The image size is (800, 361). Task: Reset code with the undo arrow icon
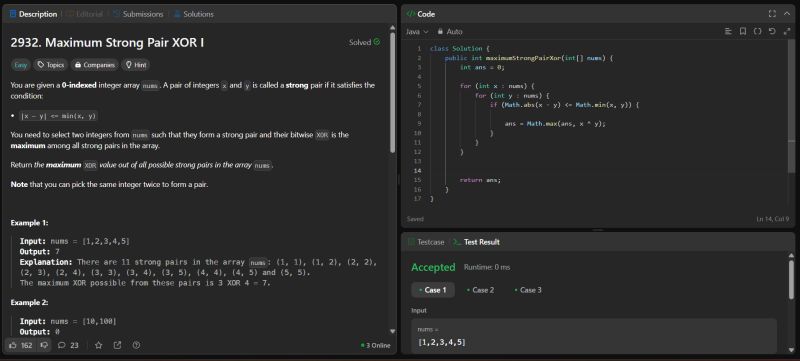(x=772, y=32)
